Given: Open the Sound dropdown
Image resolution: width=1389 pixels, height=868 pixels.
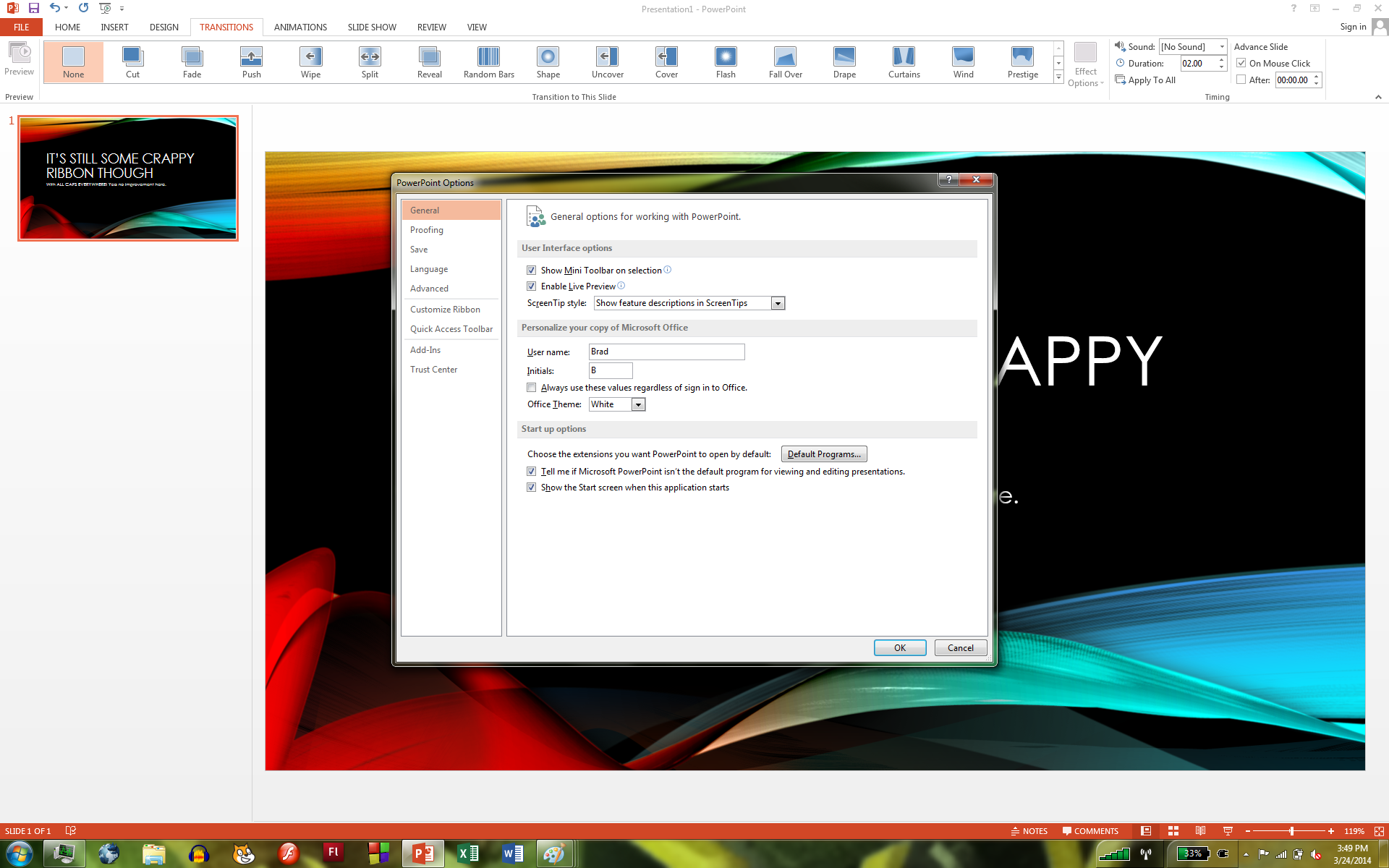Looking at the screenshot, I should pos(1222,47).
